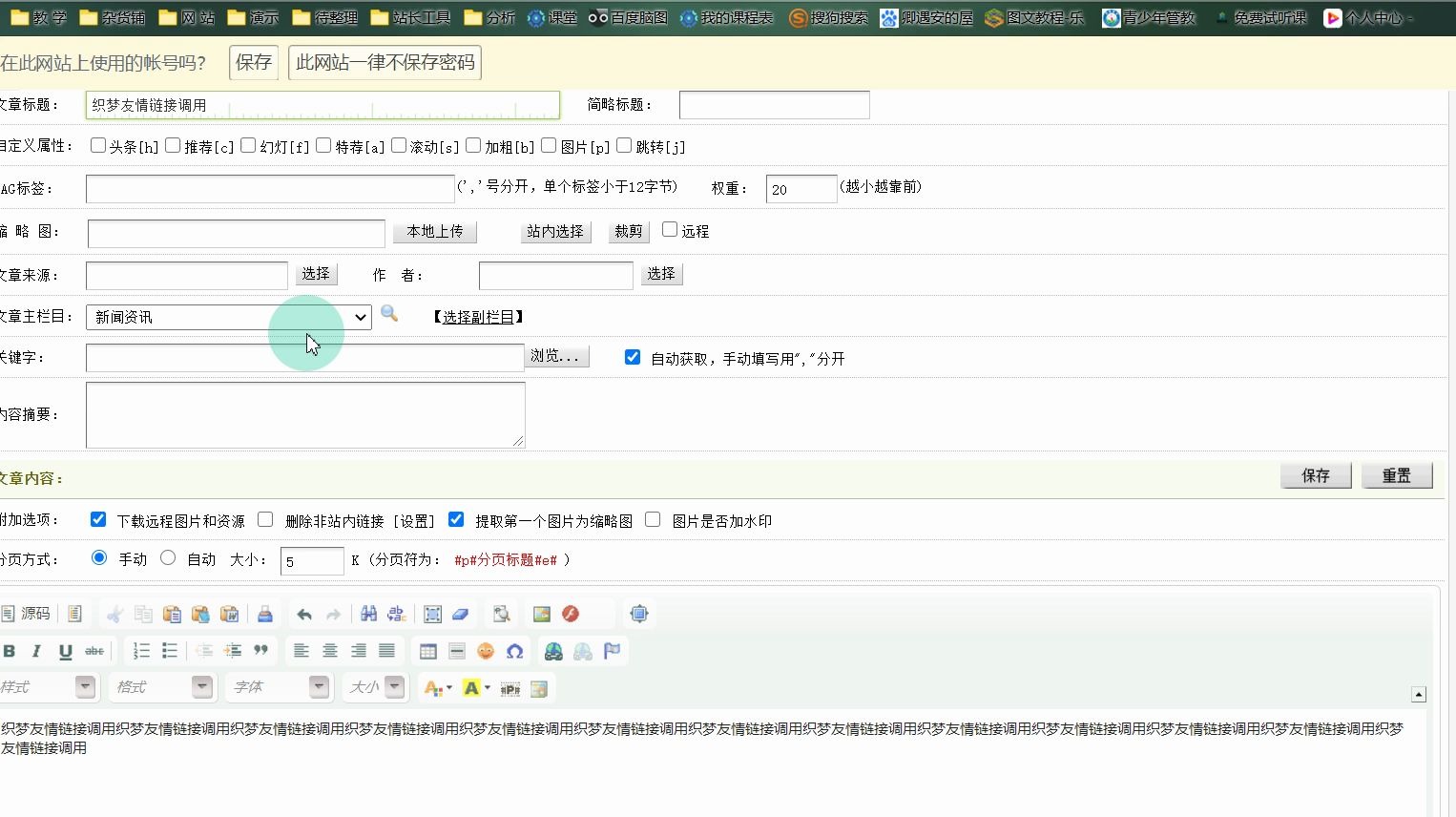Switch editor to source code (源码) view

coord(26,614)
